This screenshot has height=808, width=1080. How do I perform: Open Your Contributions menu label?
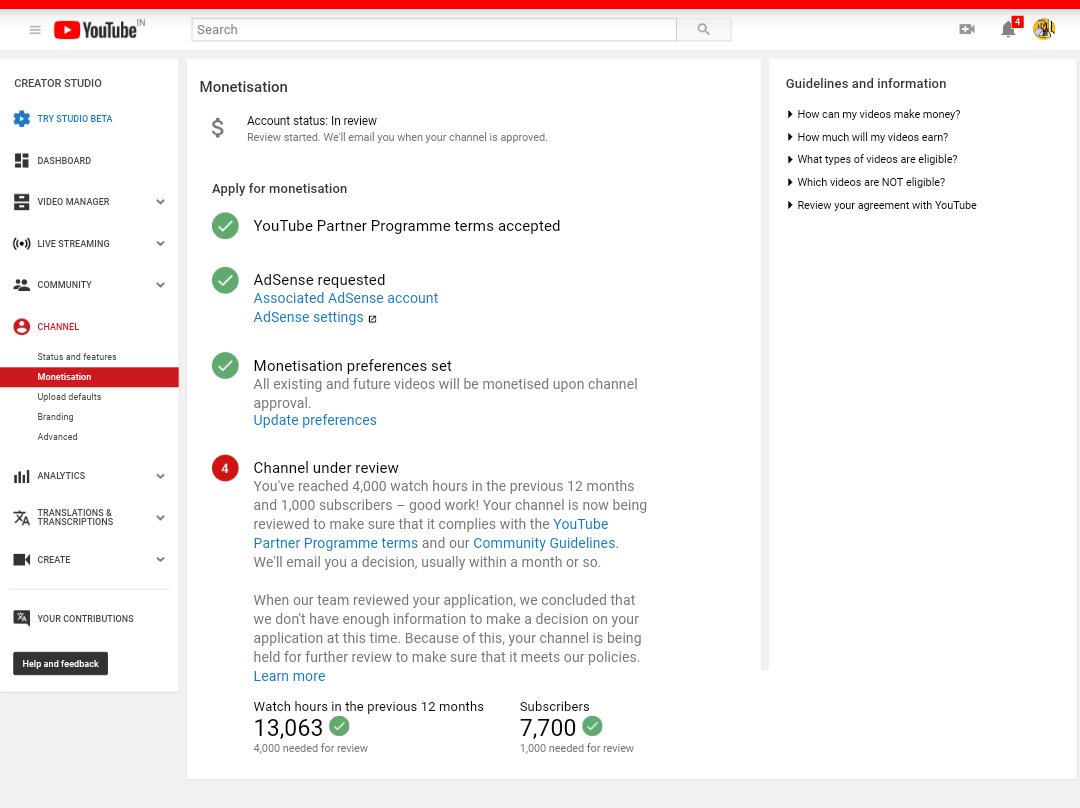85,619
